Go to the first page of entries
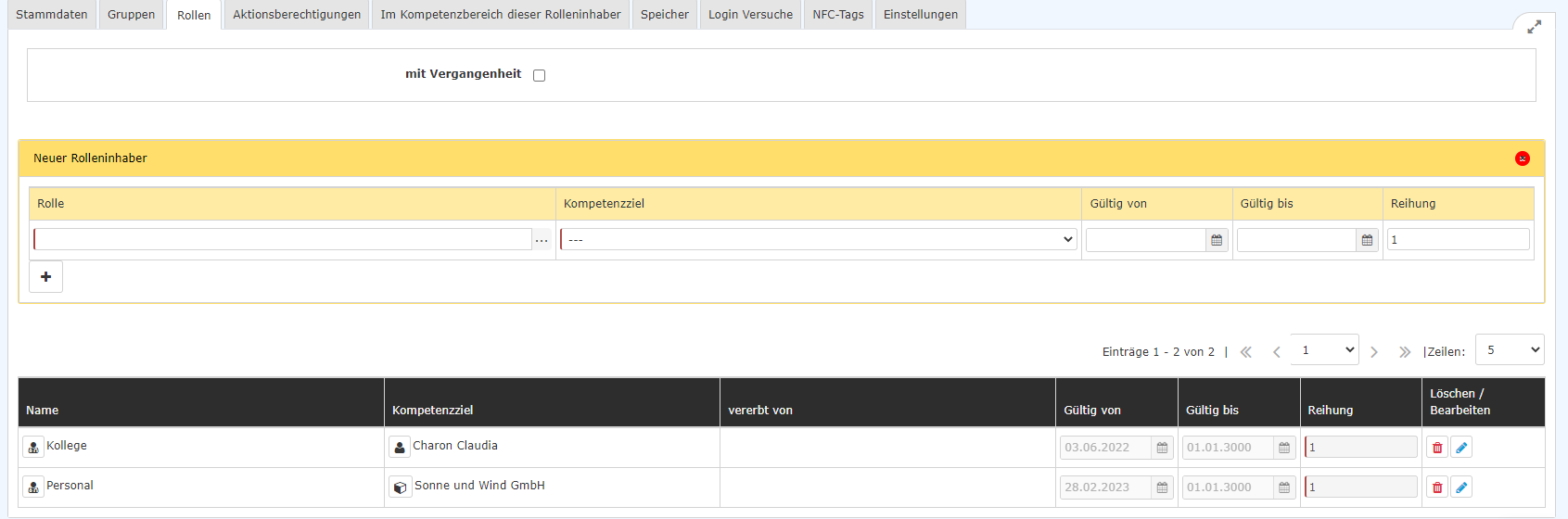 click(x=1246, y=352)
